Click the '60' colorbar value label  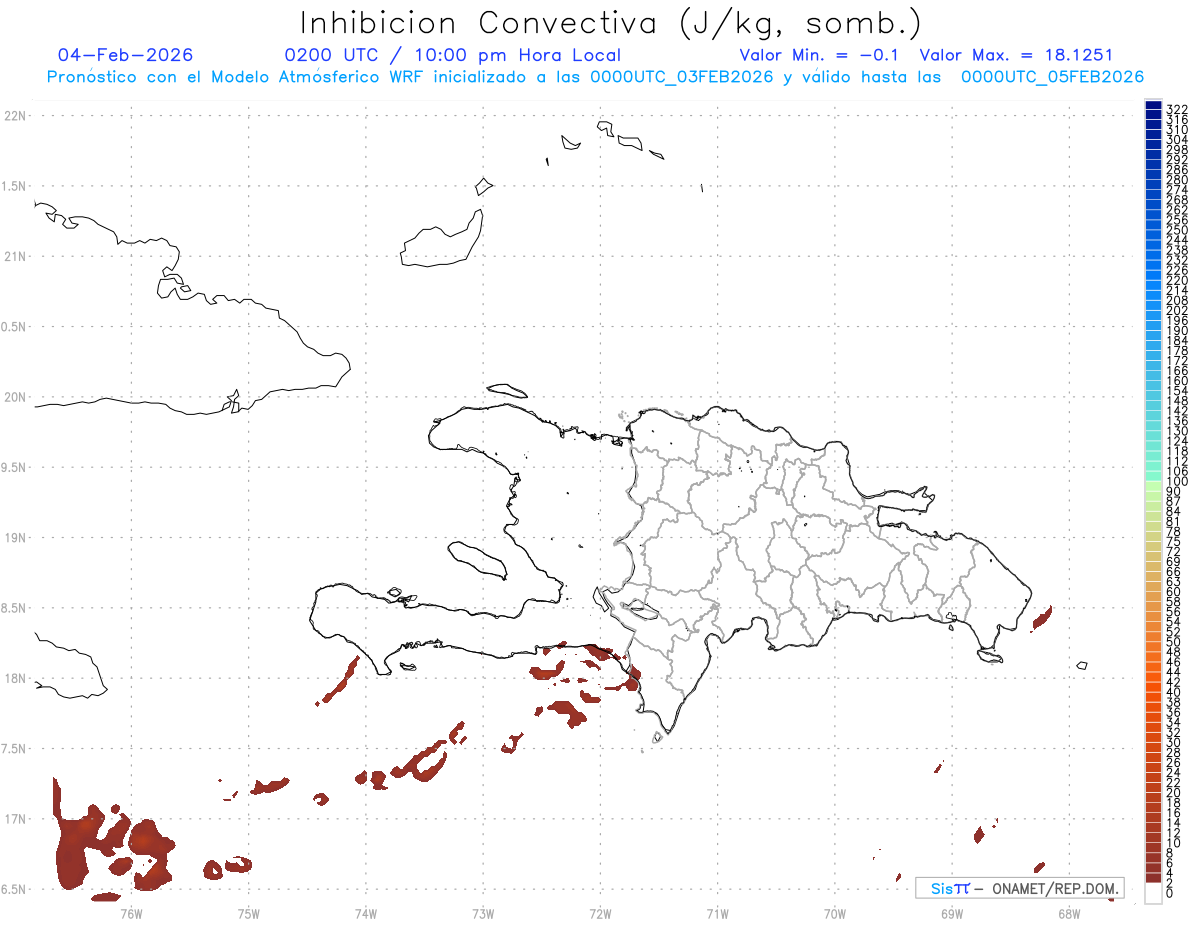[x=1174, y=592]
